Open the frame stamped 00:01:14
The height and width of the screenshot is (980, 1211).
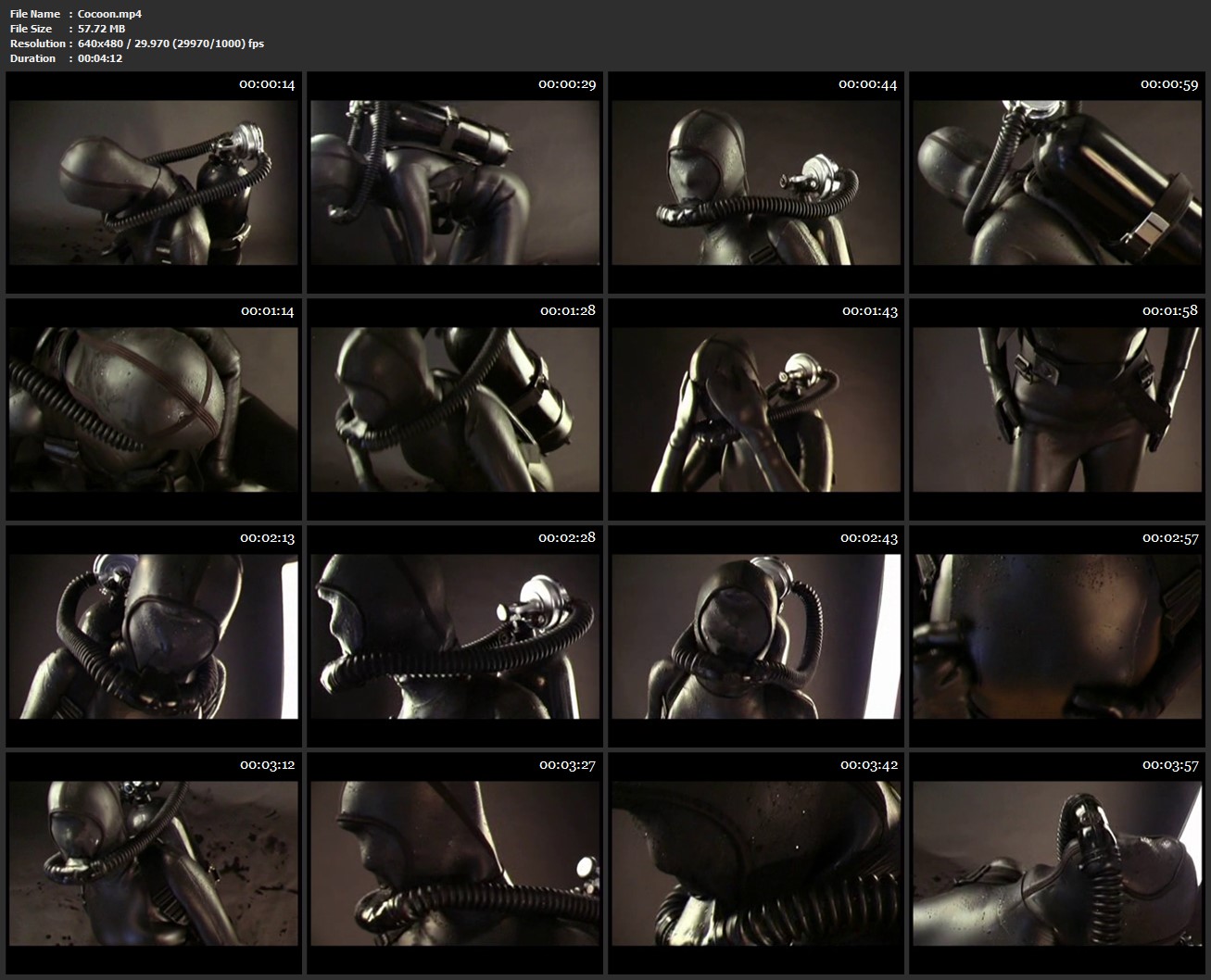(154, 409)
